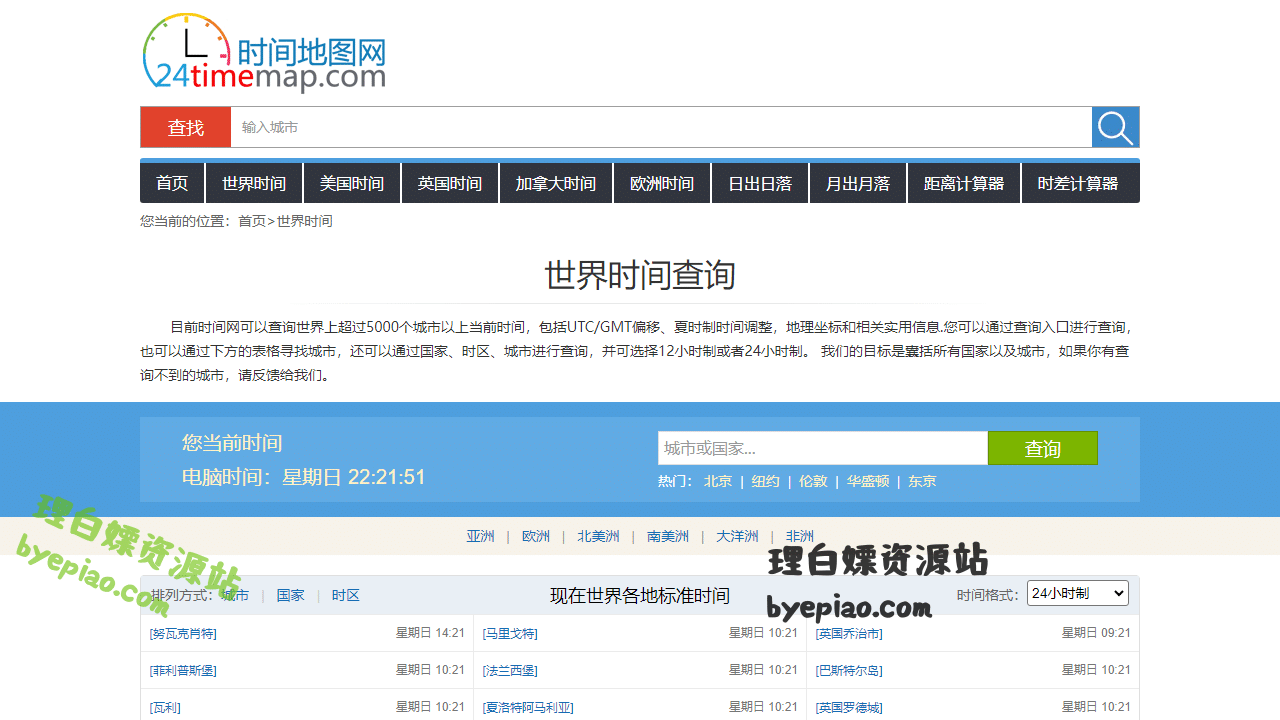
Task: Switch sorting to 国家
Action: pyautogui.click(x=290, y=594)
